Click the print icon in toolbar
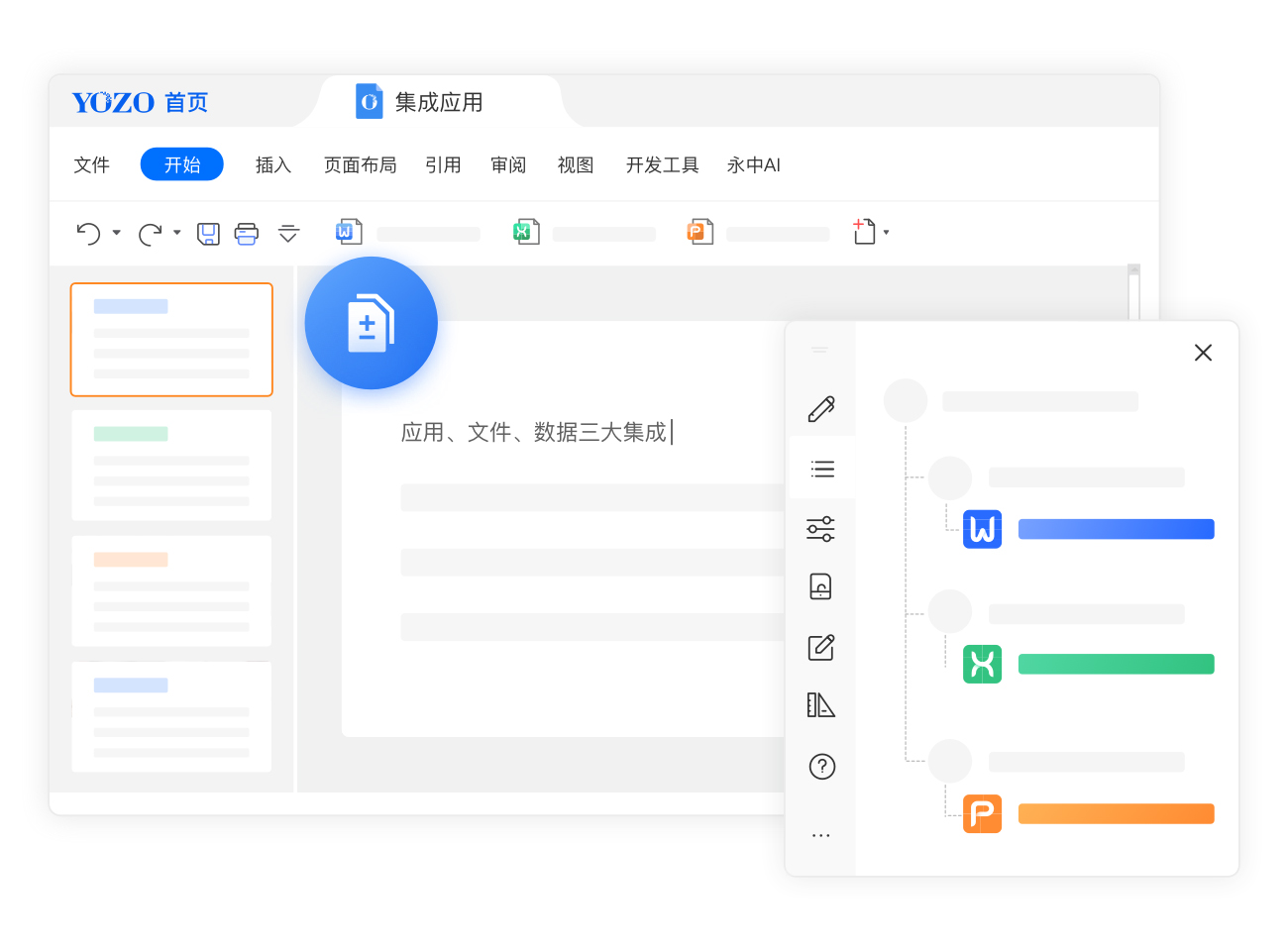This screenshot has height=951, width=1288. (x=247, y=234)
